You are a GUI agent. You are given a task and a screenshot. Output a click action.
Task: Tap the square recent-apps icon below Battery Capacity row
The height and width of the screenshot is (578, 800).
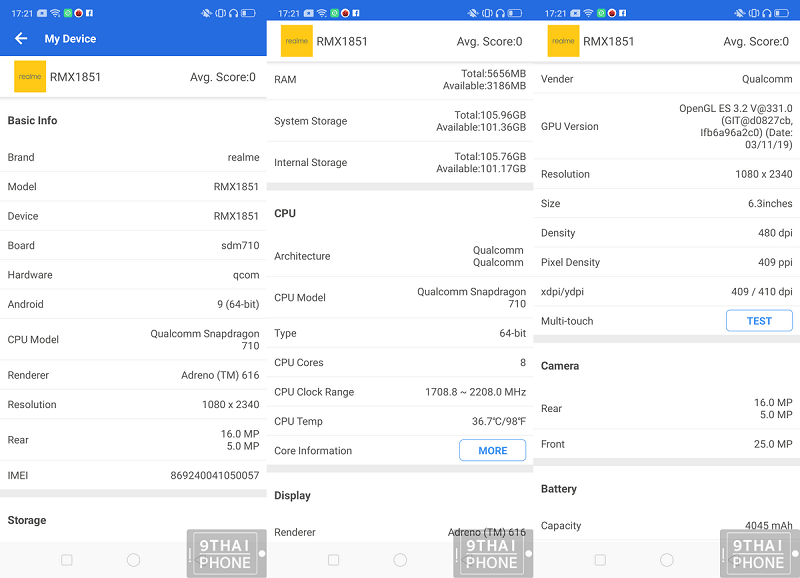[x=600, y=560]
